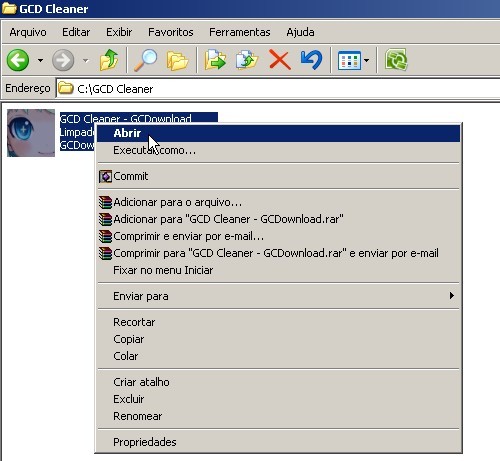Screen dimensions: 500x461
Task: Click the blue Undo arrow icon
Action: click(311, 60)
